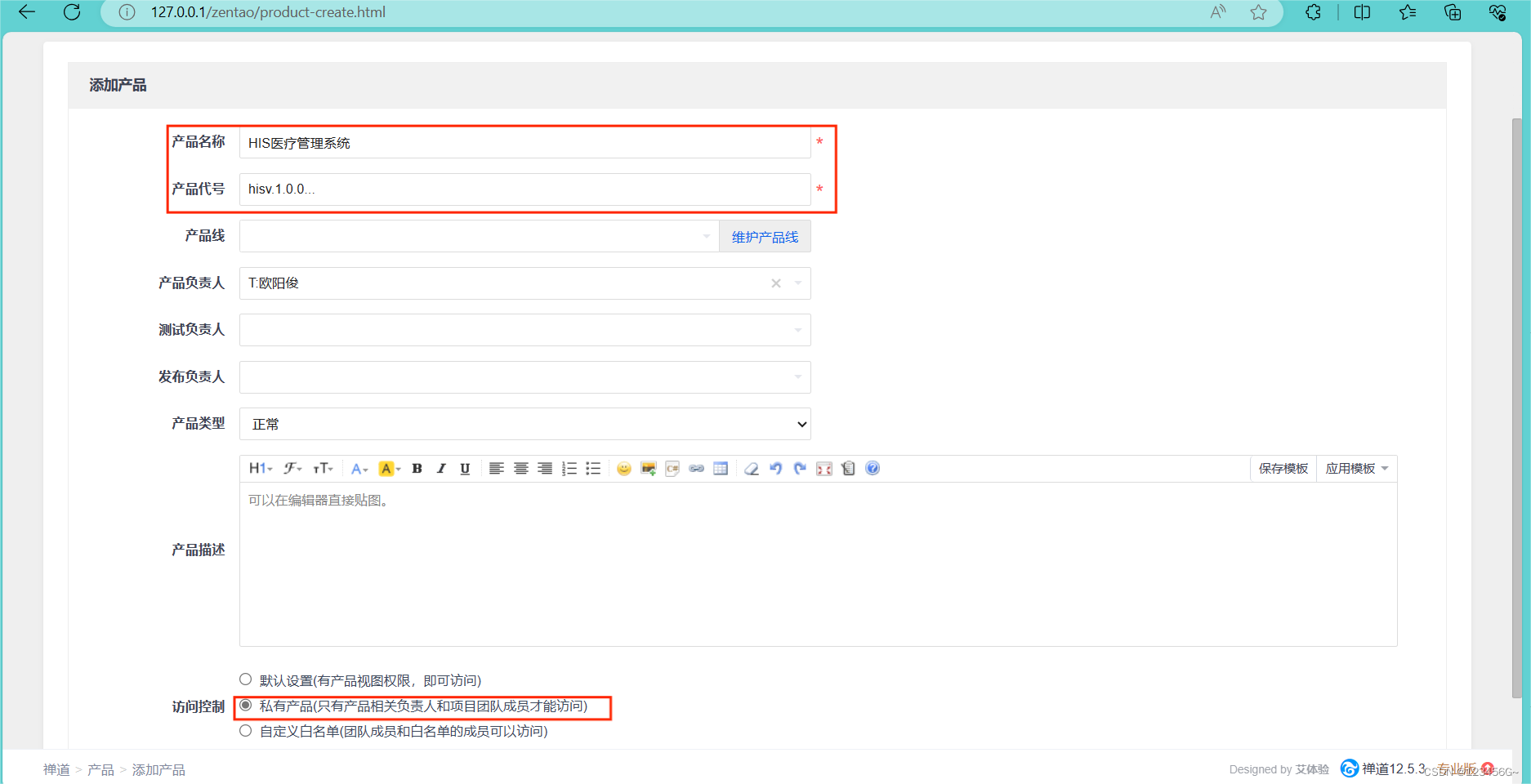Click the 保存模板 button
The height and width of the screenshot is (784, 1531).
(1283, 469)
